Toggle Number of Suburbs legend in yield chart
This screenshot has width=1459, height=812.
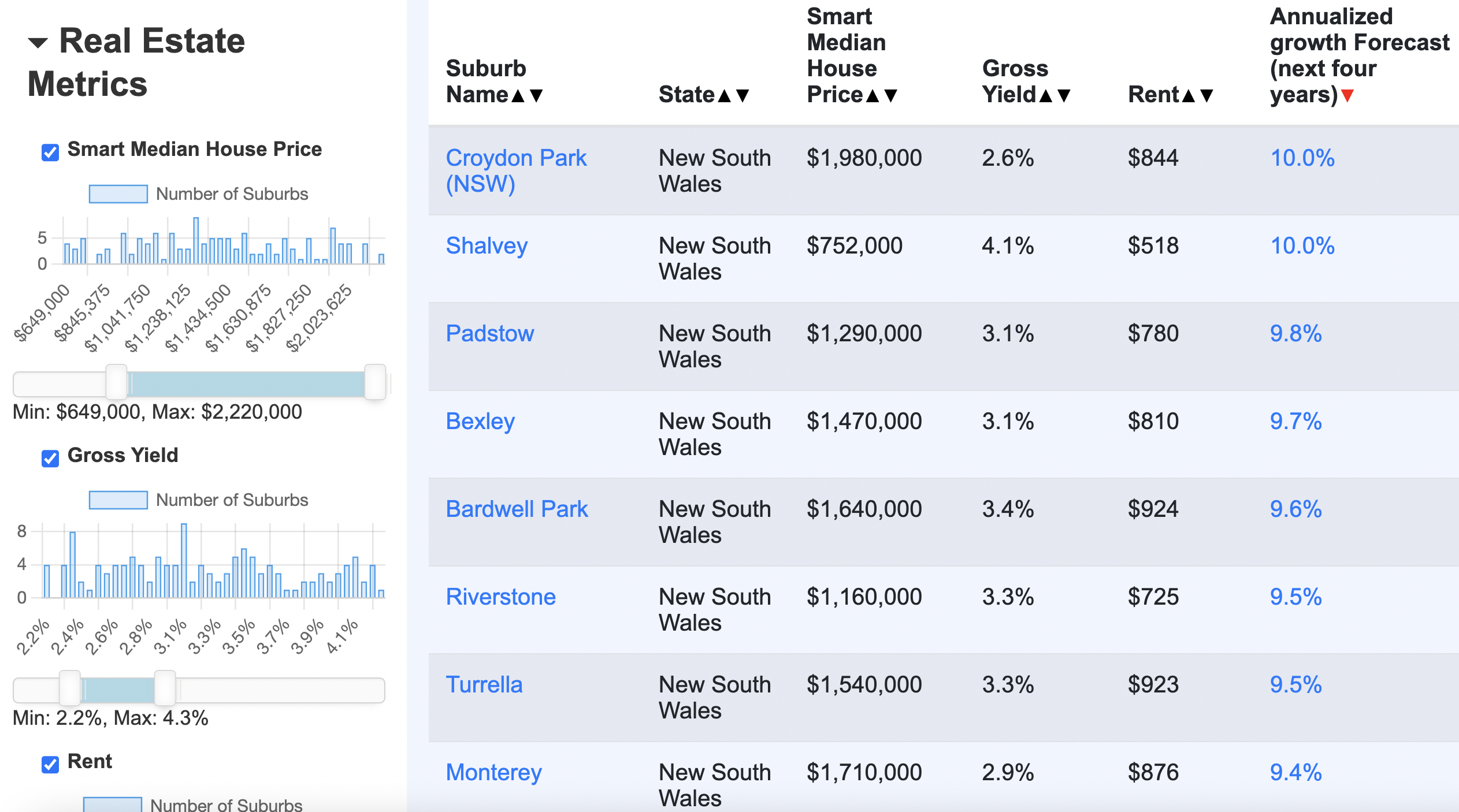point(118,500)
